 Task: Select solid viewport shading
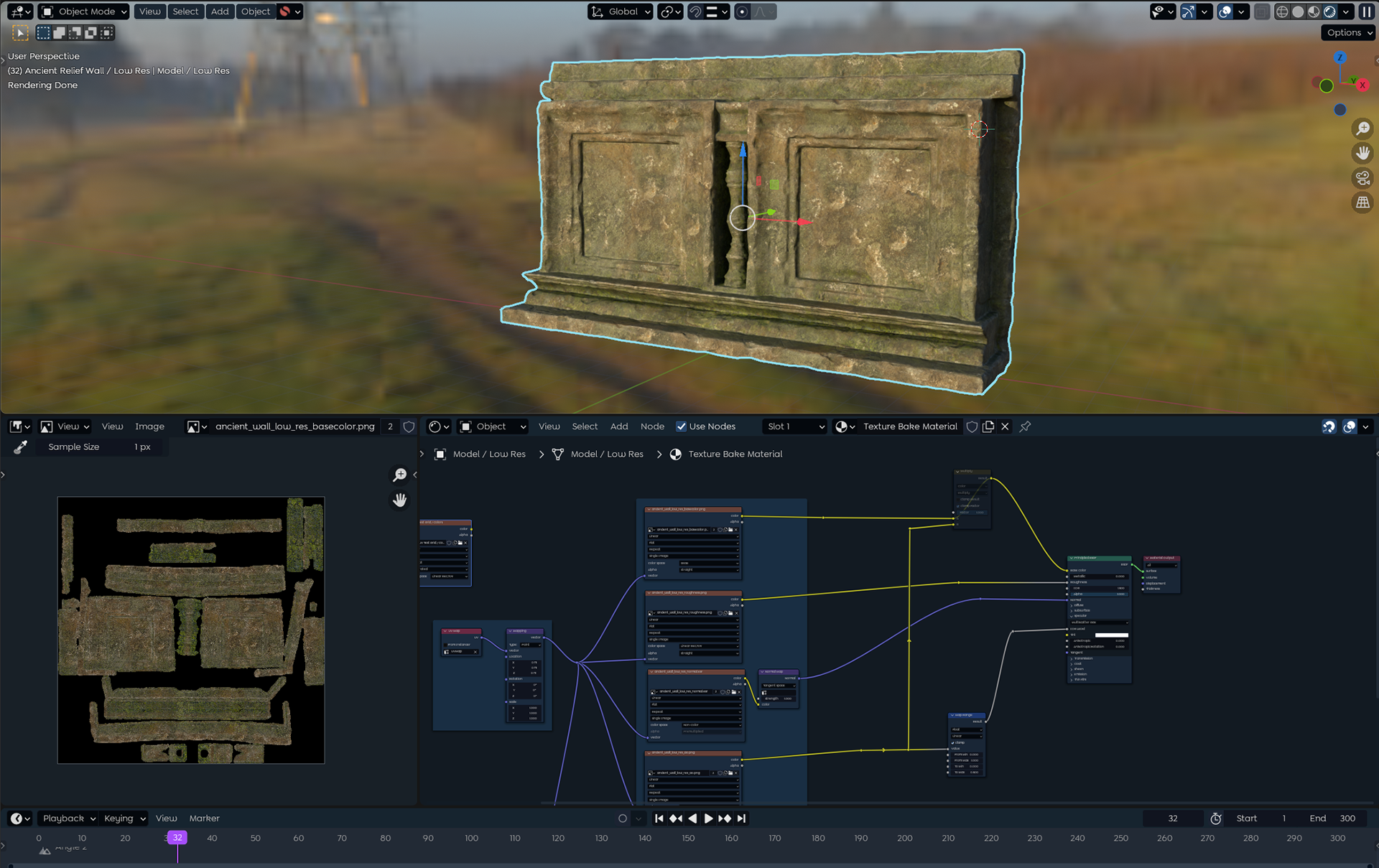click(x=1298, y=11)
